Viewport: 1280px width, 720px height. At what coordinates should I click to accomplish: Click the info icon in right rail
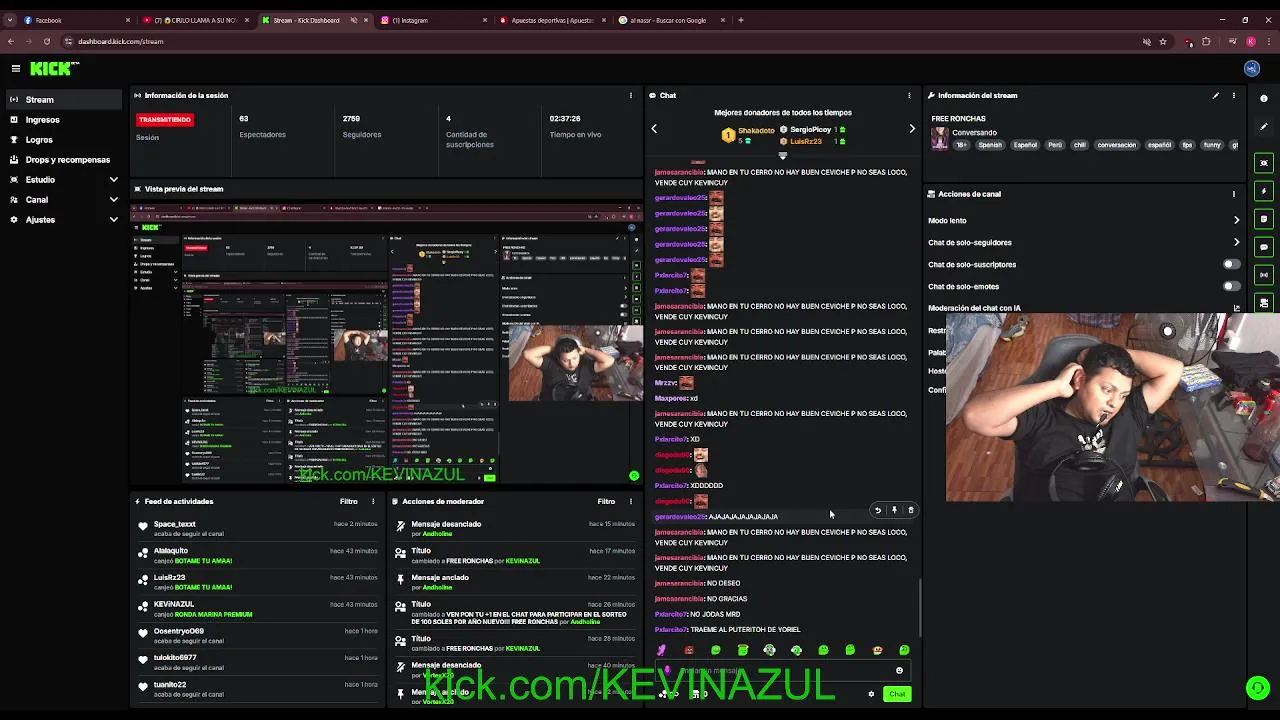[x=1264, y=98]
